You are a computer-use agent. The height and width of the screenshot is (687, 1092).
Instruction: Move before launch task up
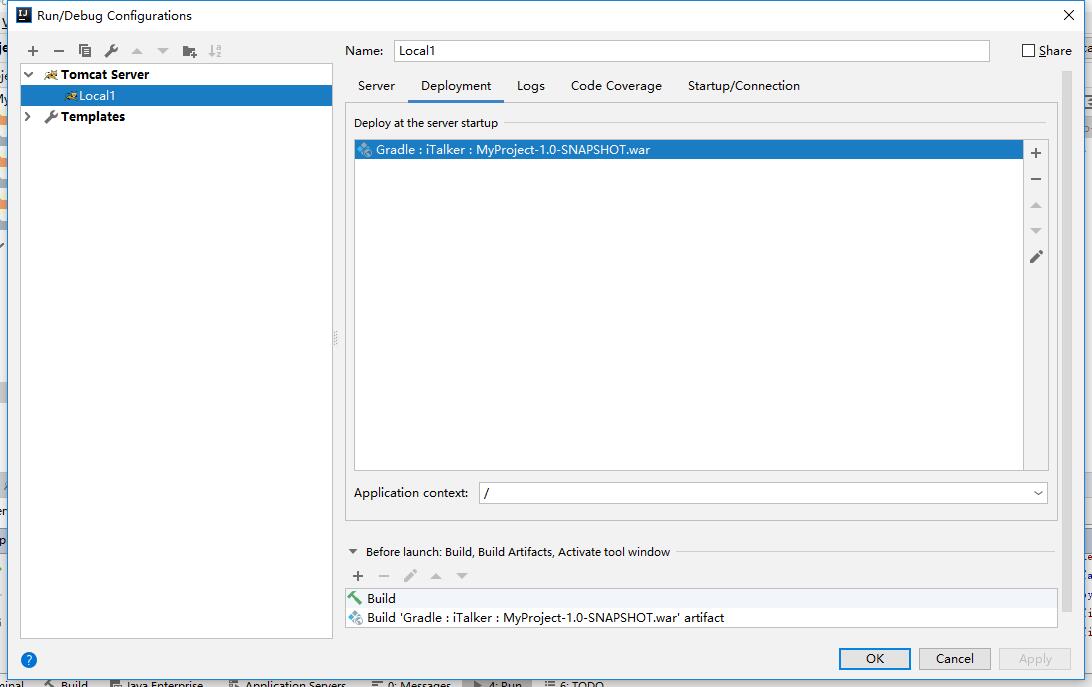point(436,576)
